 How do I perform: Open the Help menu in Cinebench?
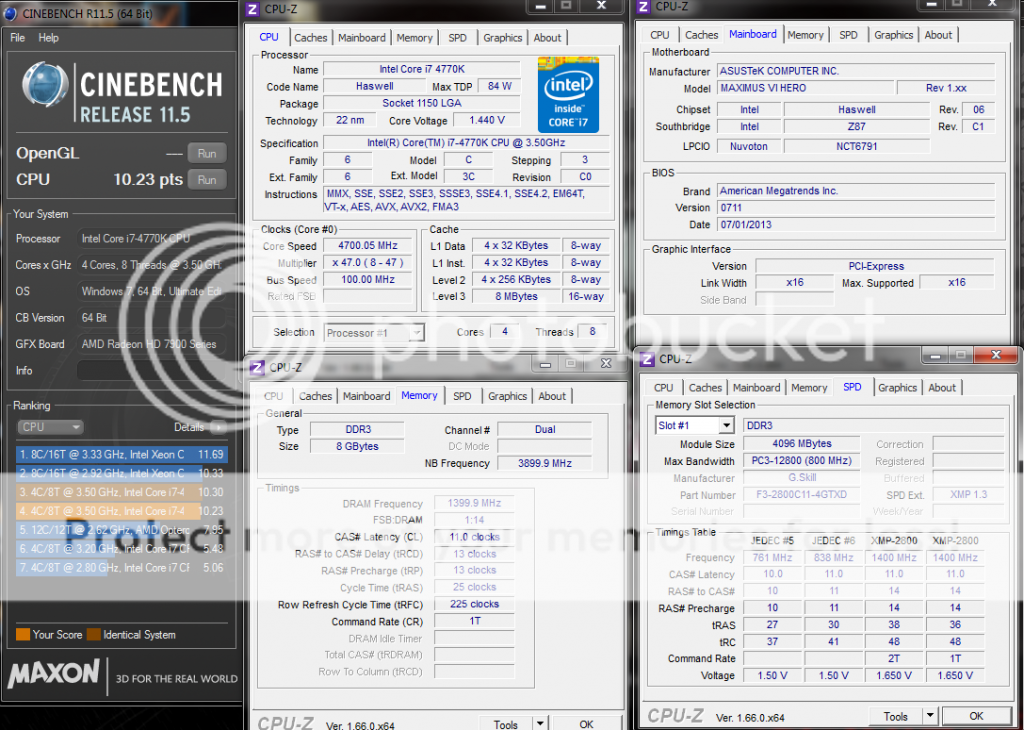(49, 38)
